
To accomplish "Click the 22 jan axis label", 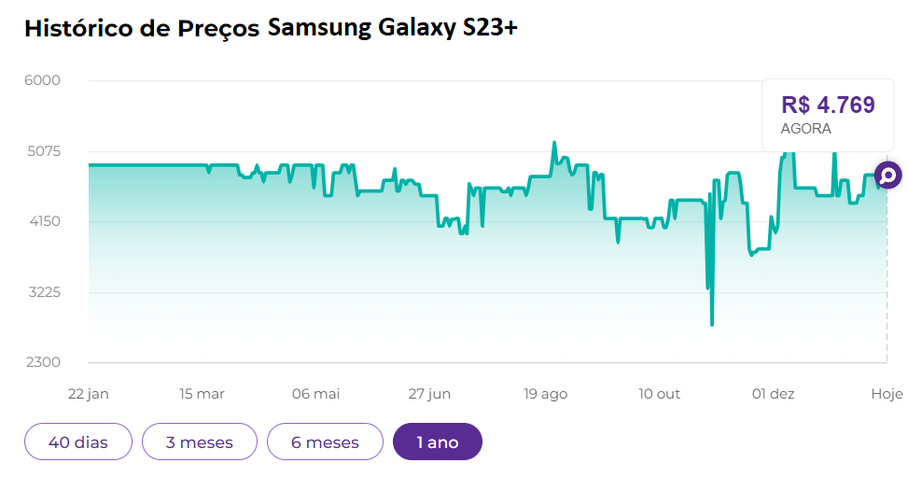I will point(87,394).
